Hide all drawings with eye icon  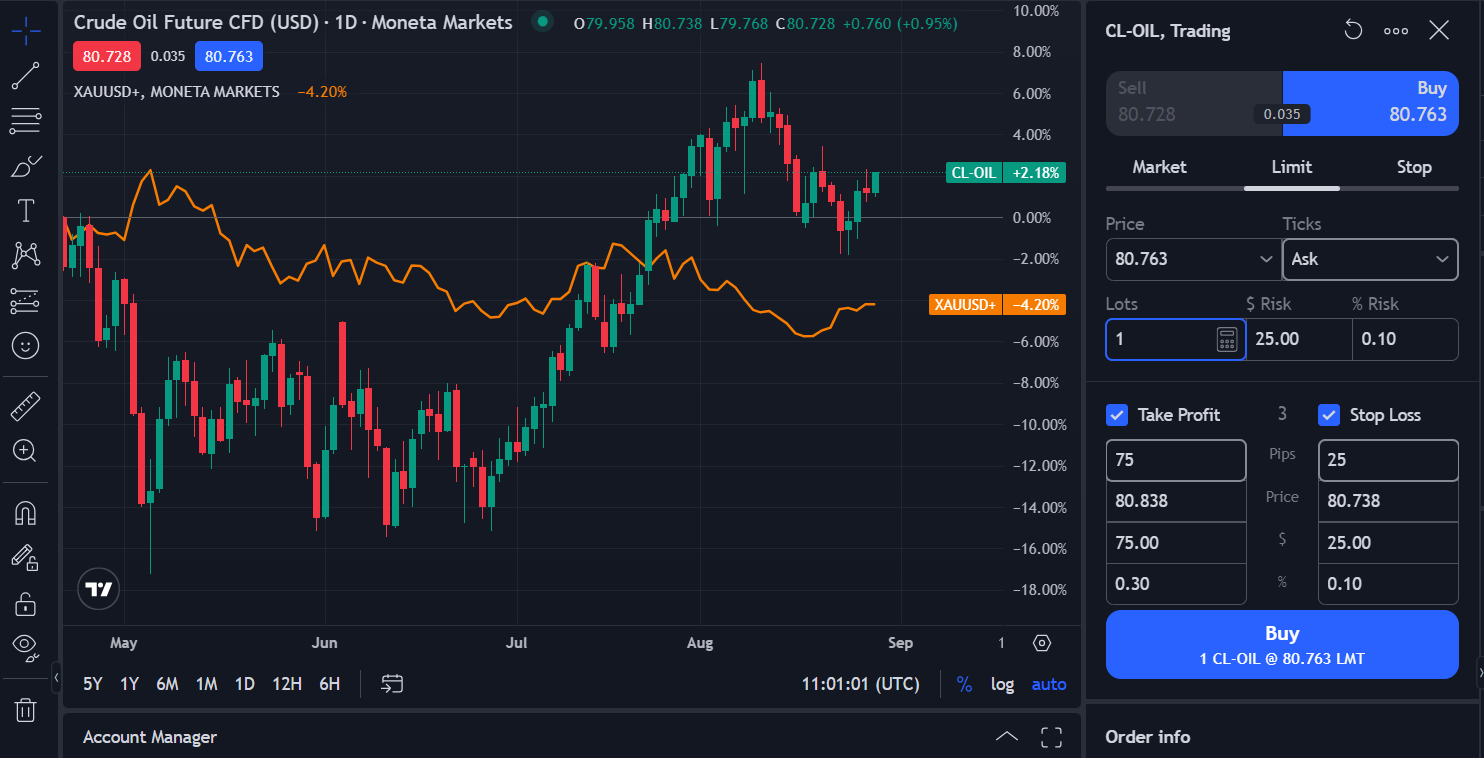[26, 647]
